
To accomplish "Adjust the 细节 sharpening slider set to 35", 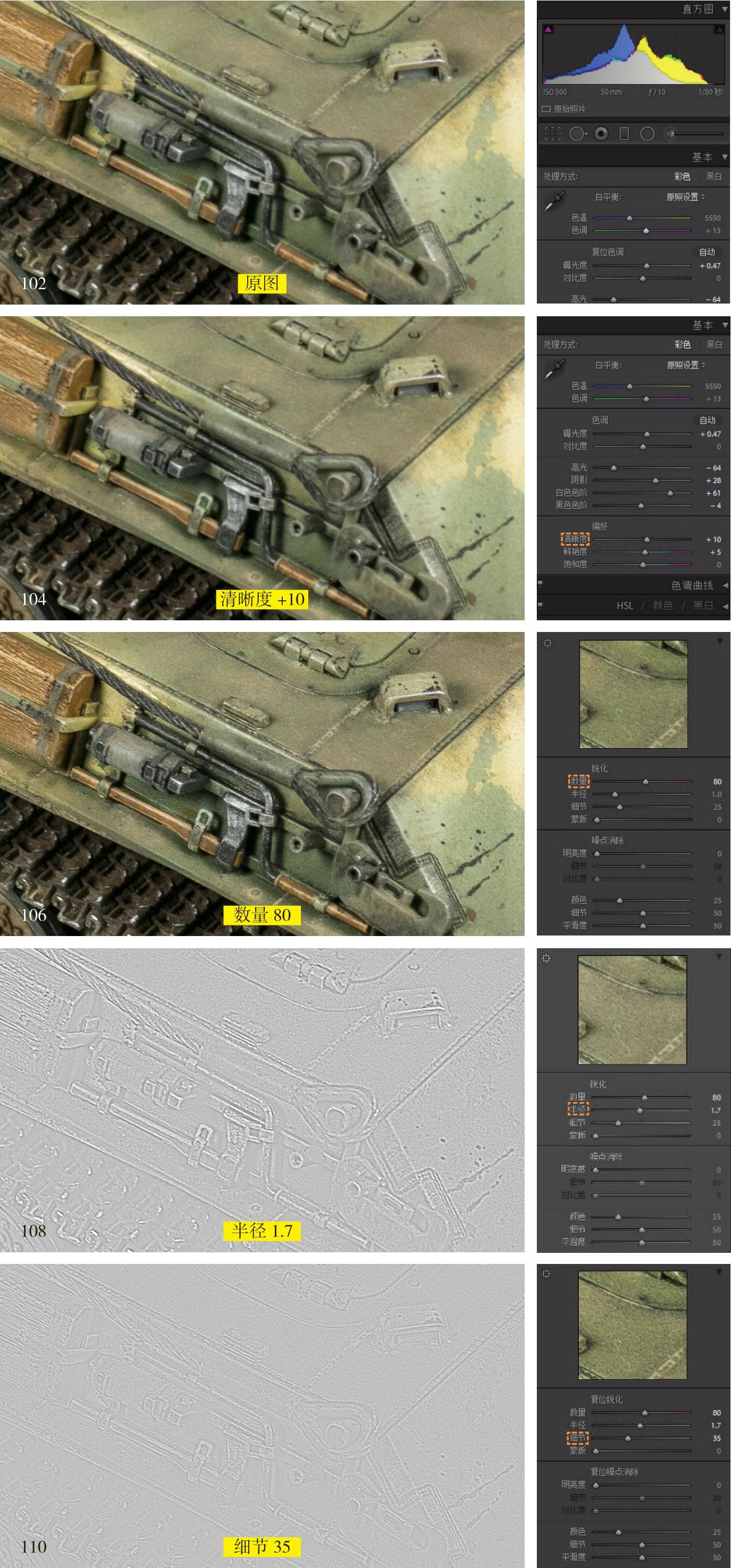I will coord(641,1439).
